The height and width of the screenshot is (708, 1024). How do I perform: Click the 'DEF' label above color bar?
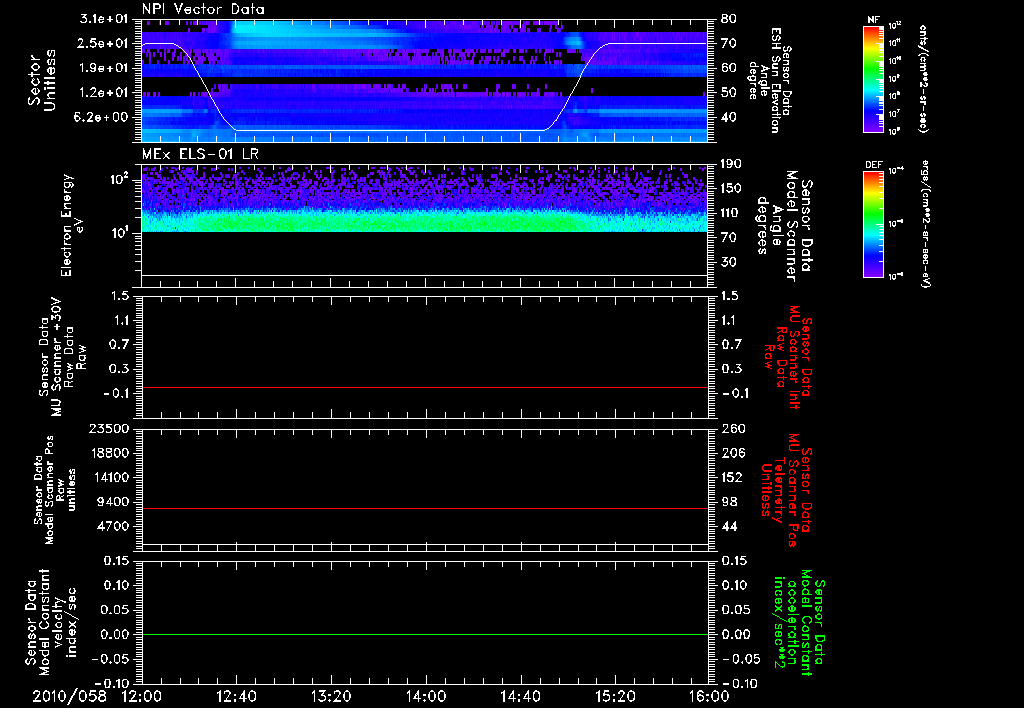[x=873, y=165]
